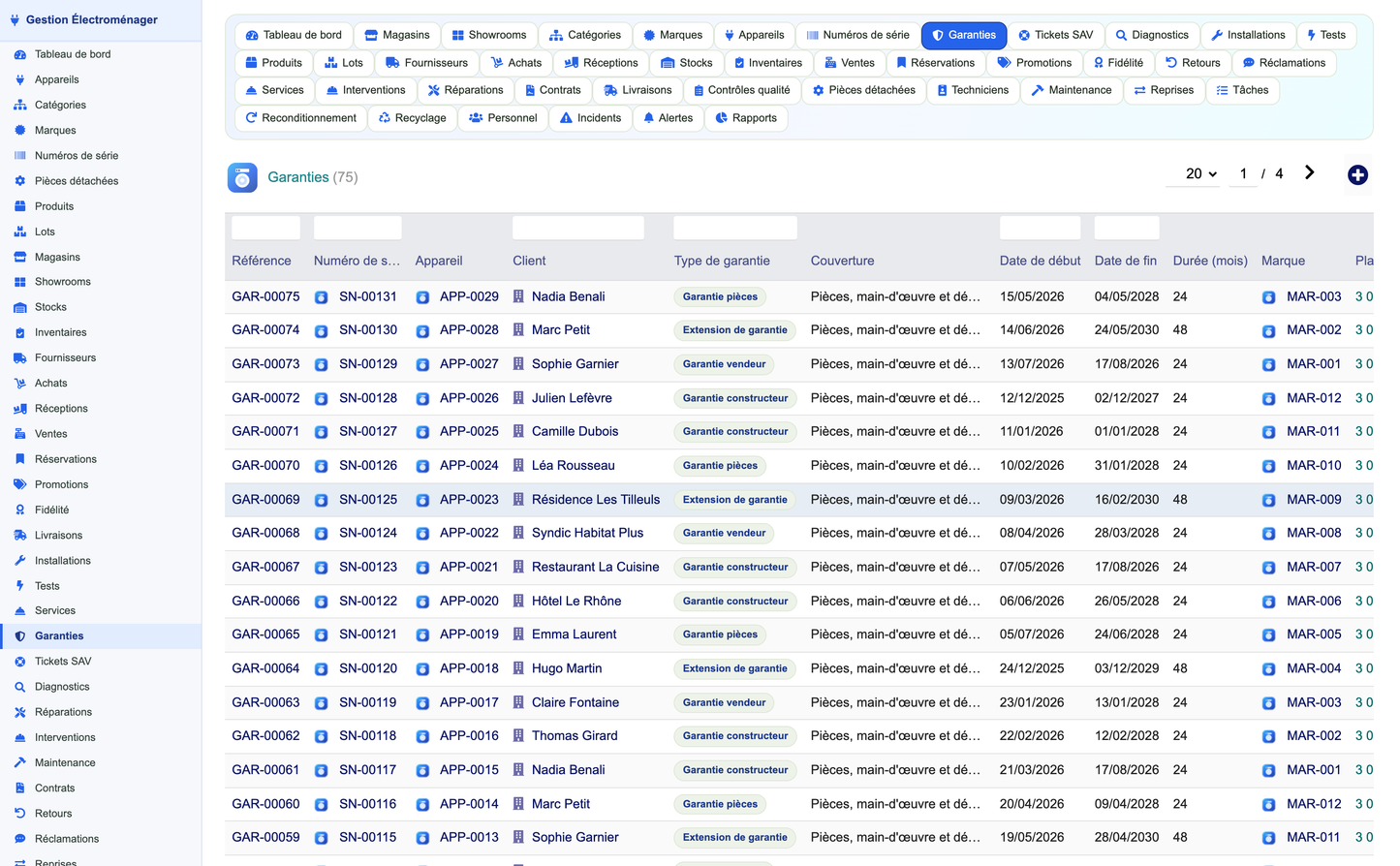Screen dimensions: 1400x866
Task: Click Fournisseurs truck icon in sidebar
Action: click(x=19, y=357)
